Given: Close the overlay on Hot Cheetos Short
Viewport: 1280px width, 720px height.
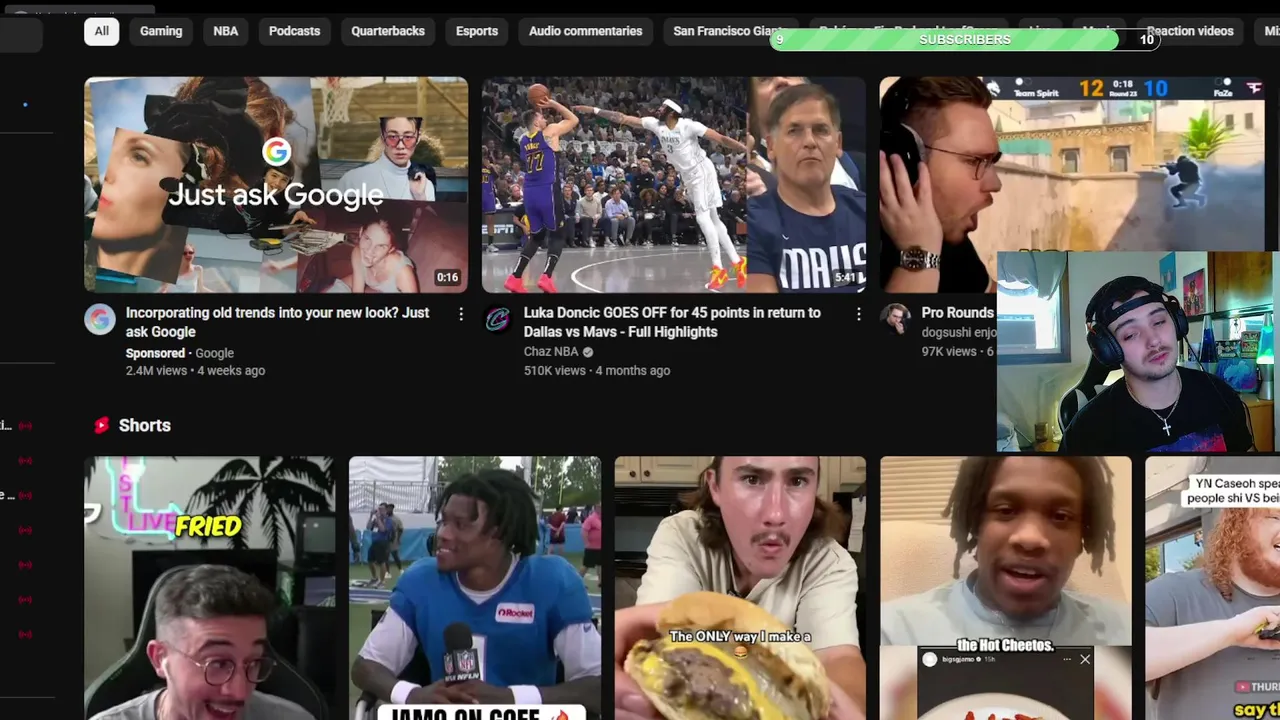Looking at the screenshot, I should click(x=1085, y=659).
